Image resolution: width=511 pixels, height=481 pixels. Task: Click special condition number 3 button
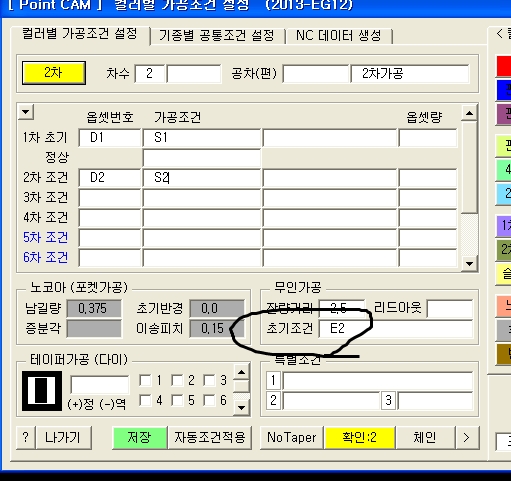(x=388, y=400)
